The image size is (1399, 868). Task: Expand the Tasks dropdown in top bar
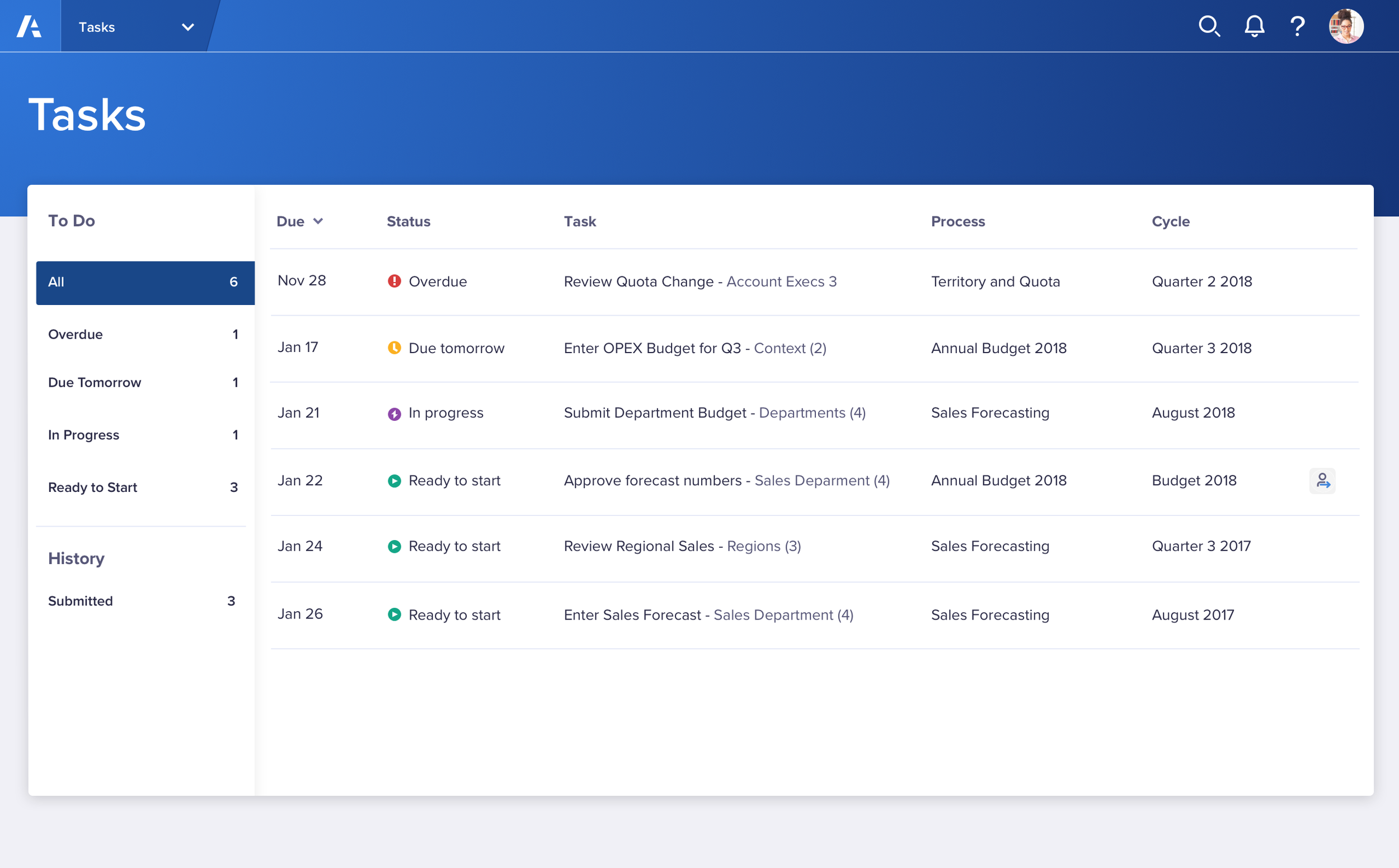pos(187,27)
